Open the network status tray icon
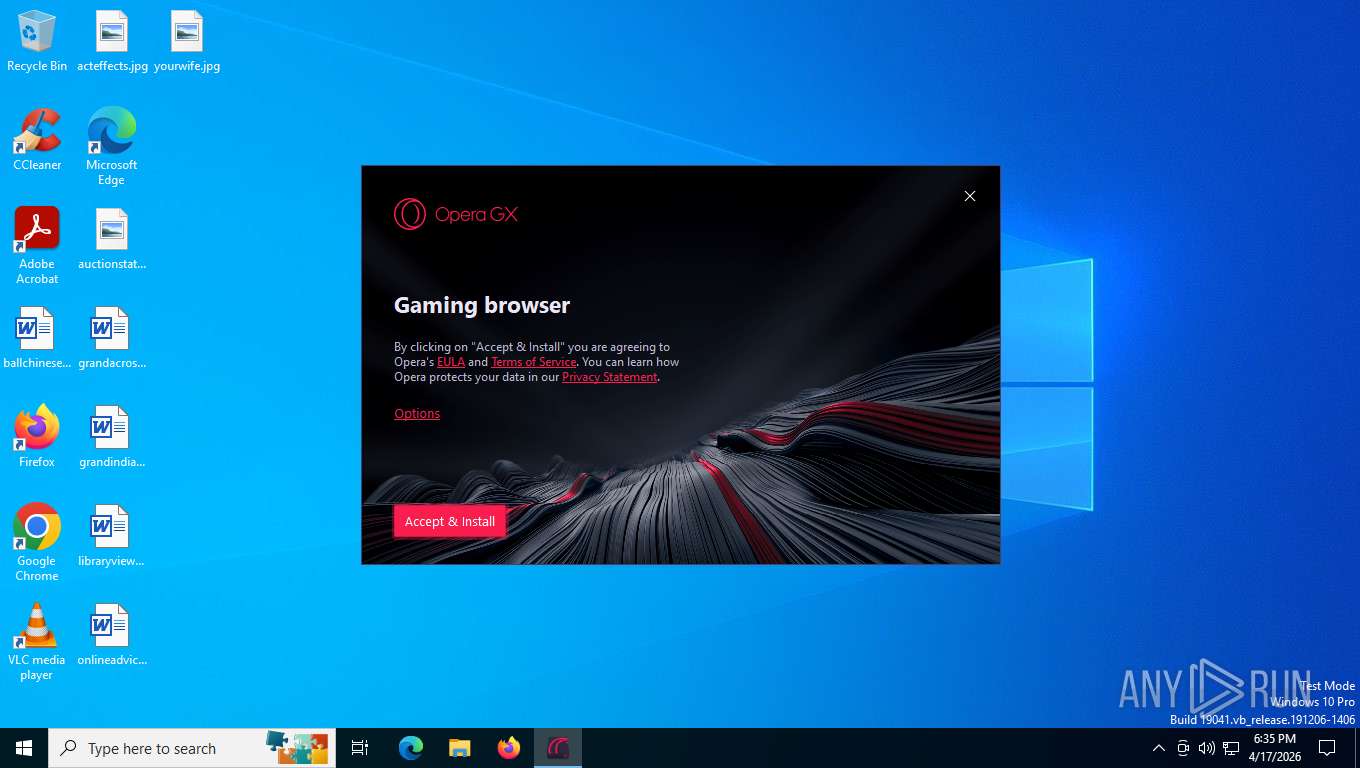The width and height of the screenshot is (1360, 768). coord(1231,748)
